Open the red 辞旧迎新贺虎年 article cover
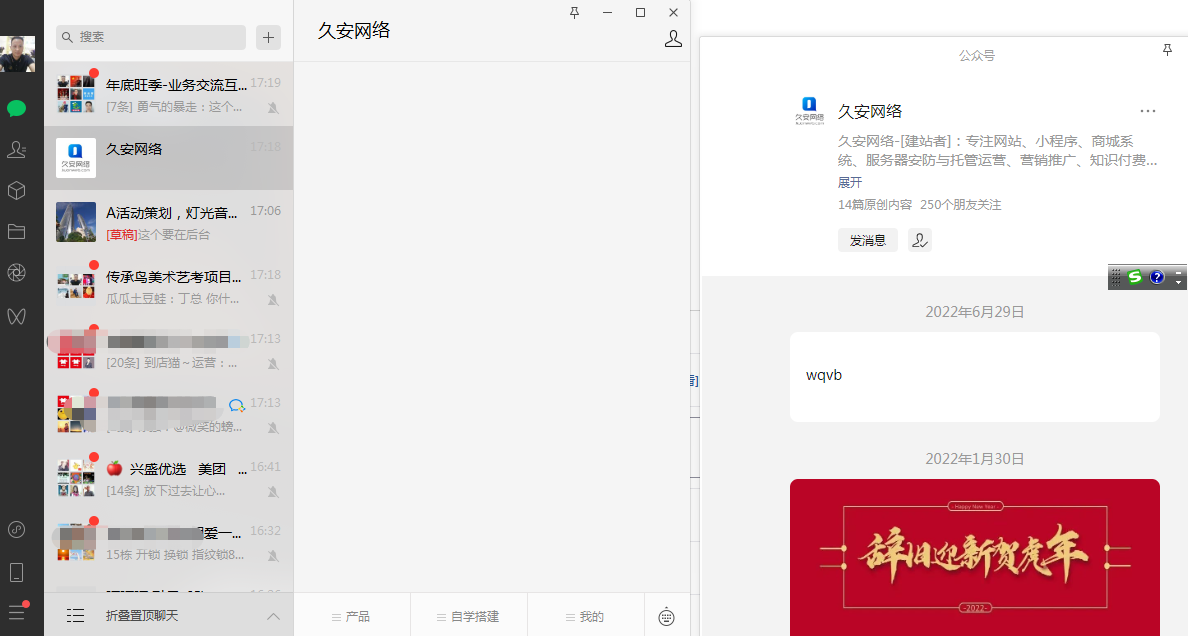1188x636 pixels. click(x=974, y=557)
